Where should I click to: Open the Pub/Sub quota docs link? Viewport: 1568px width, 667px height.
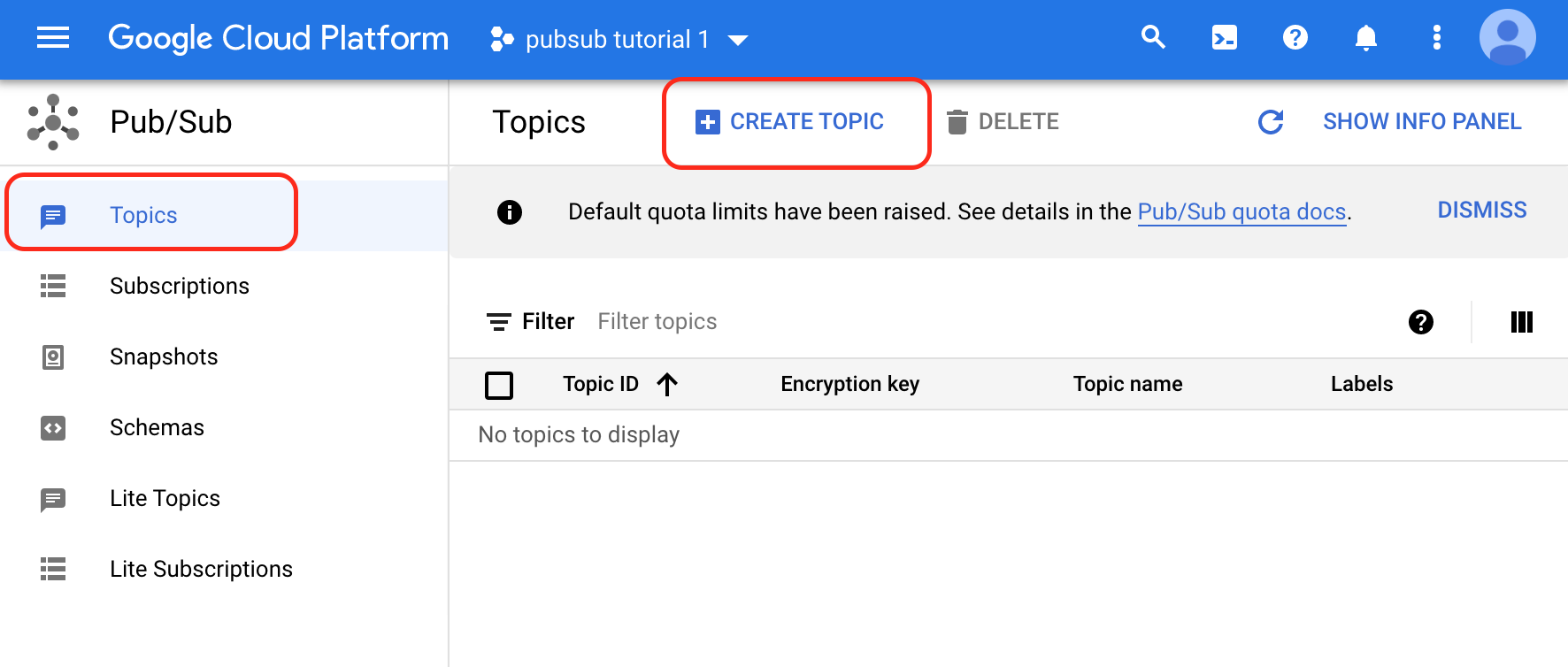tap(1241, 211)
